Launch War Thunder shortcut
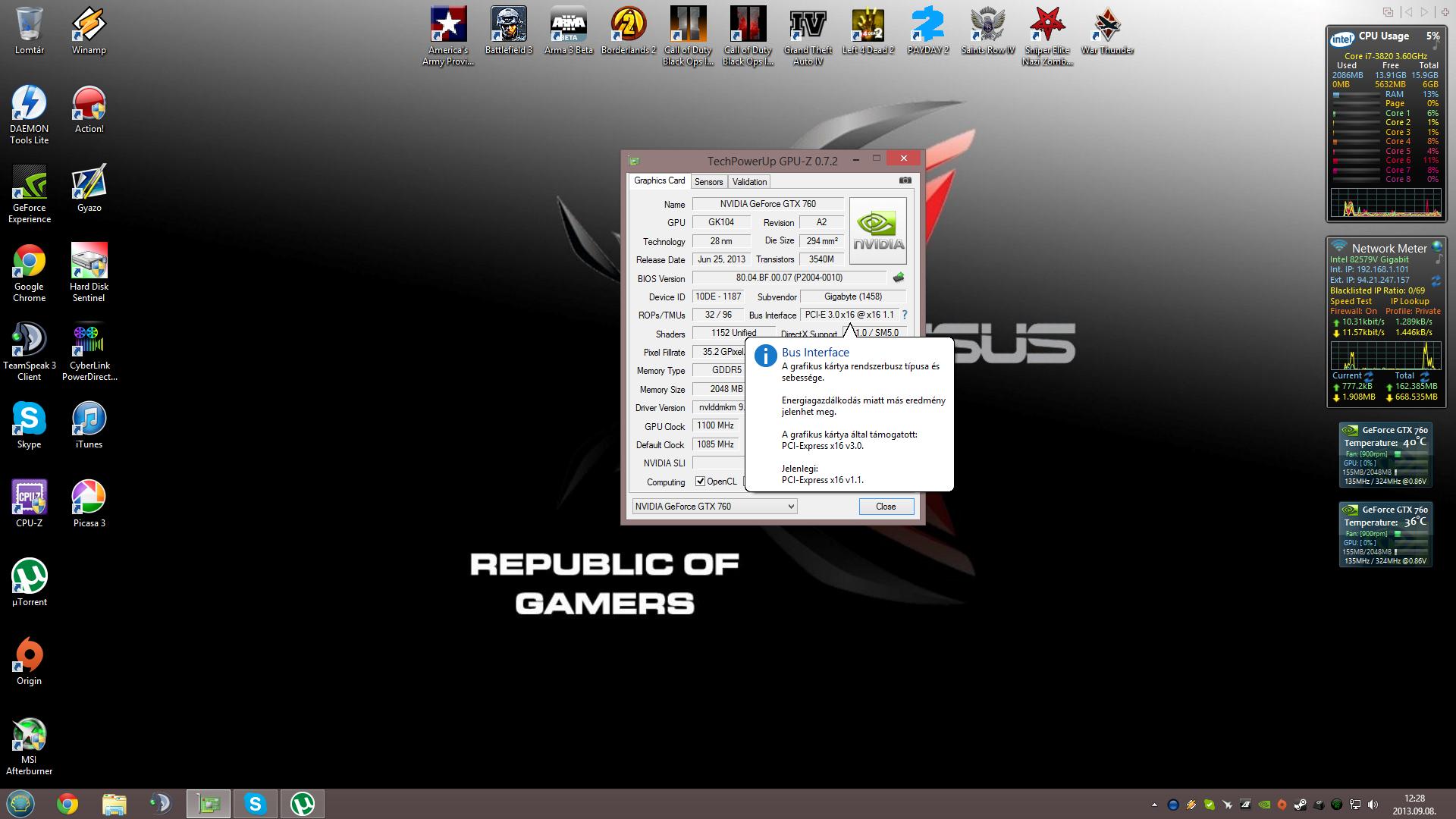This screenshot has height=819, width=1456. point(1107,31)
